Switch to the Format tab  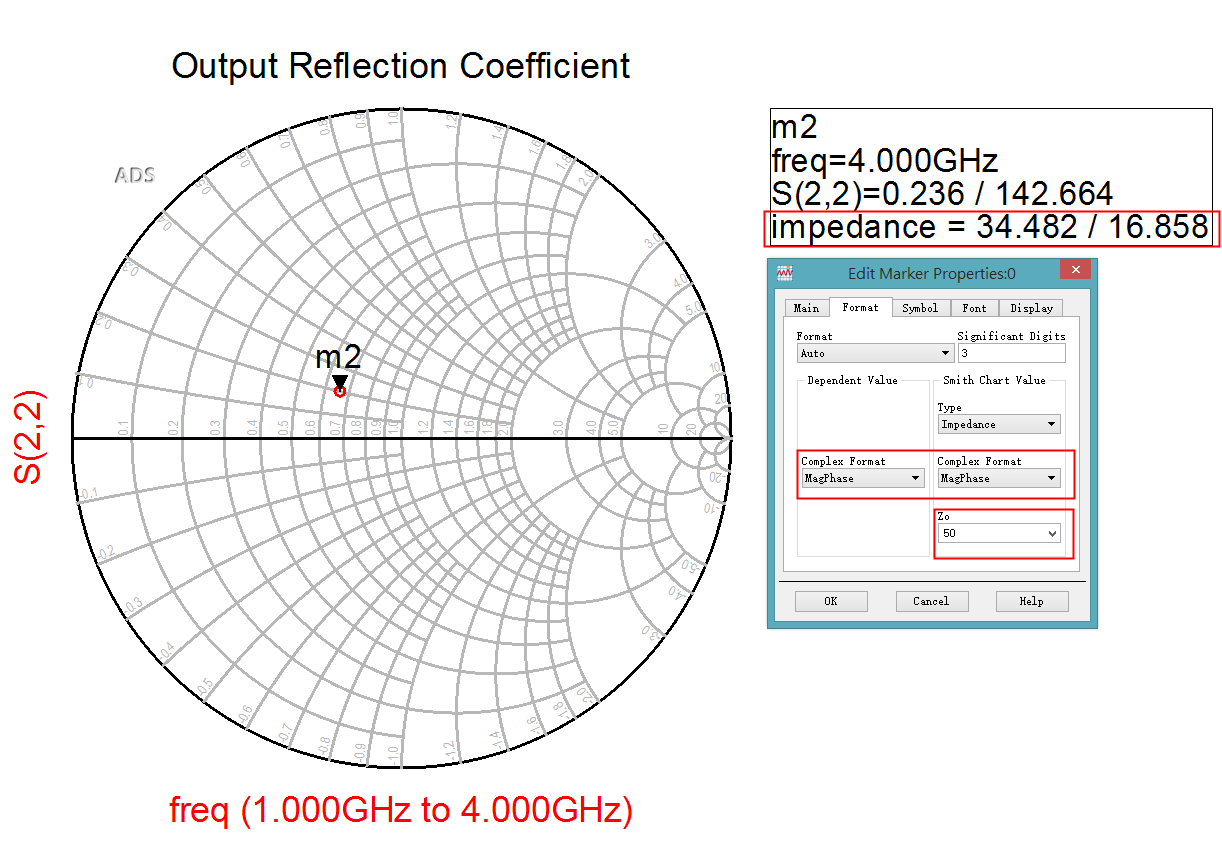click(x=860, y=307)
